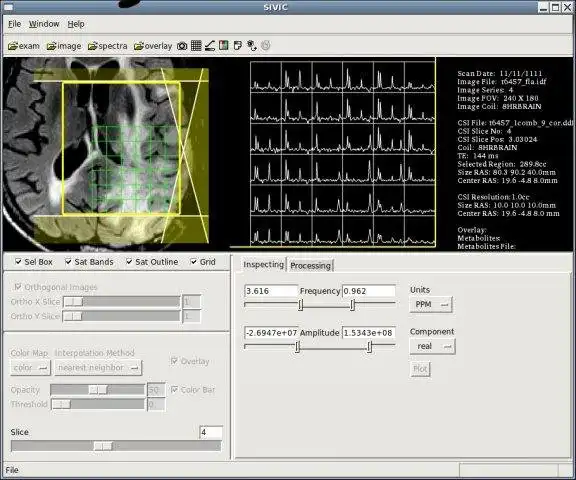Click the Amplitude field showing -2.6947e+07

[271, 333]
